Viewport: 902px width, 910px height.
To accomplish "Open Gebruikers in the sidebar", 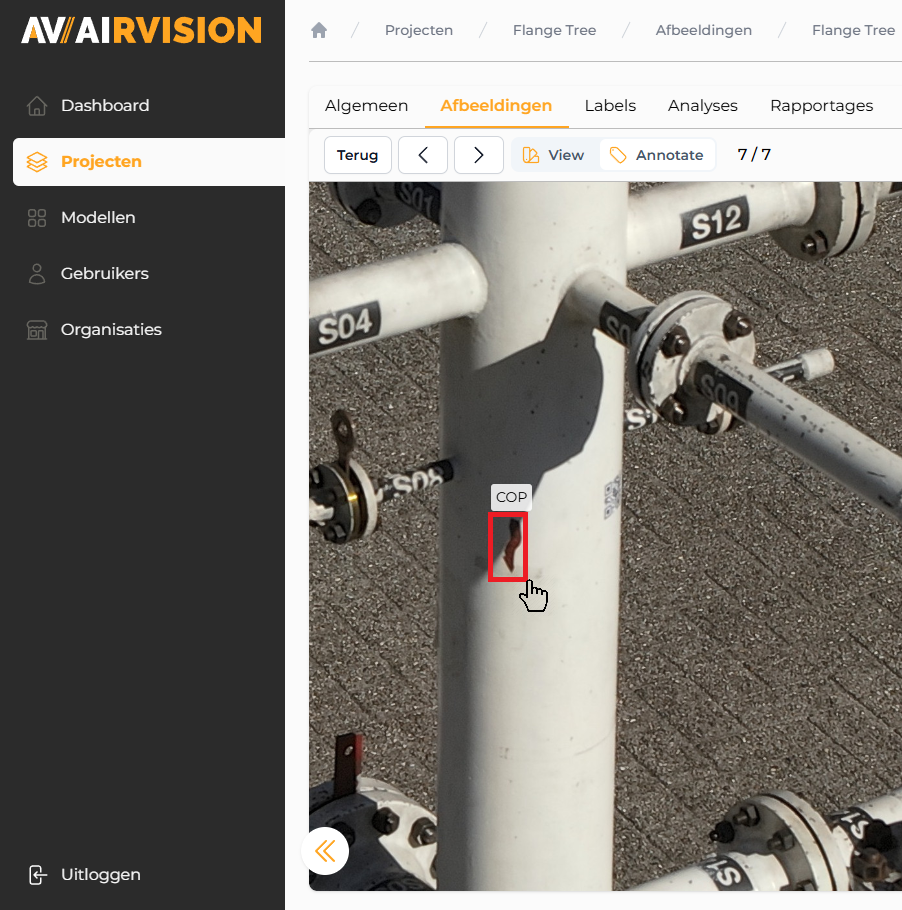I will point(104,274).
